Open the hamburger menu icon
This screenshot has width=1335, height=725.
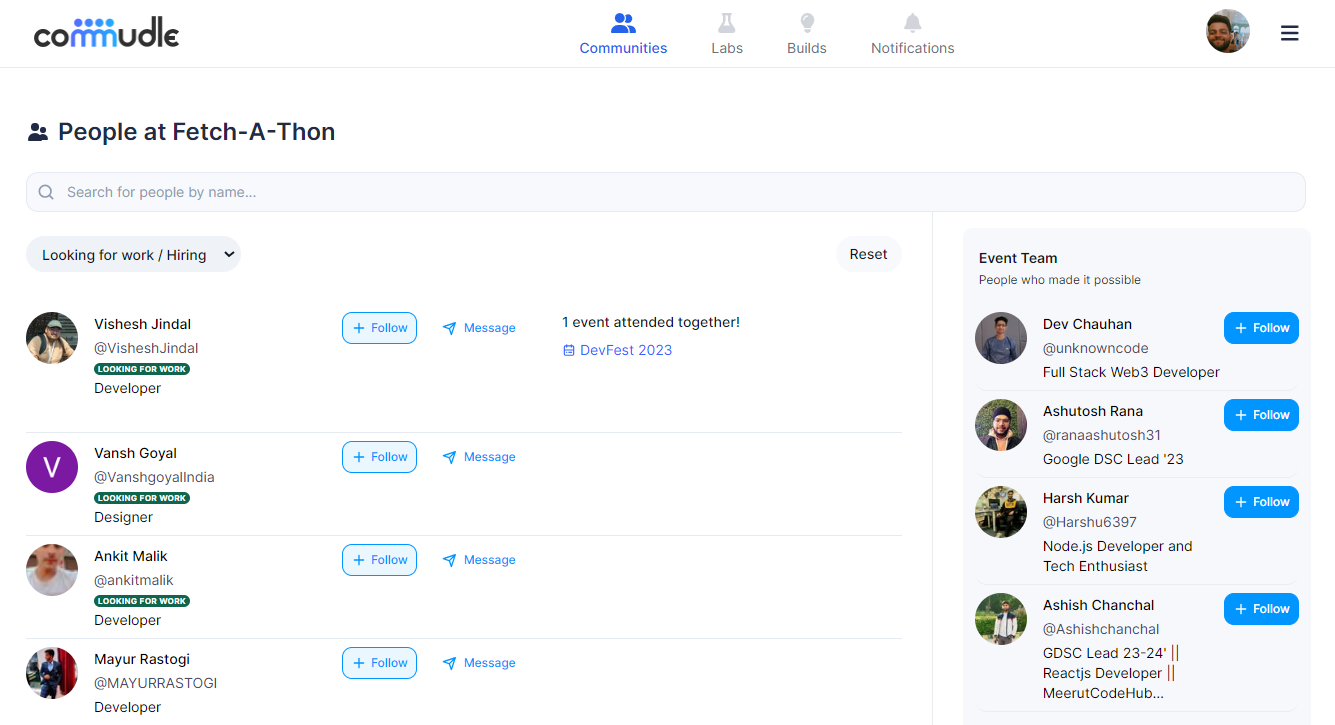(1289, 33)
